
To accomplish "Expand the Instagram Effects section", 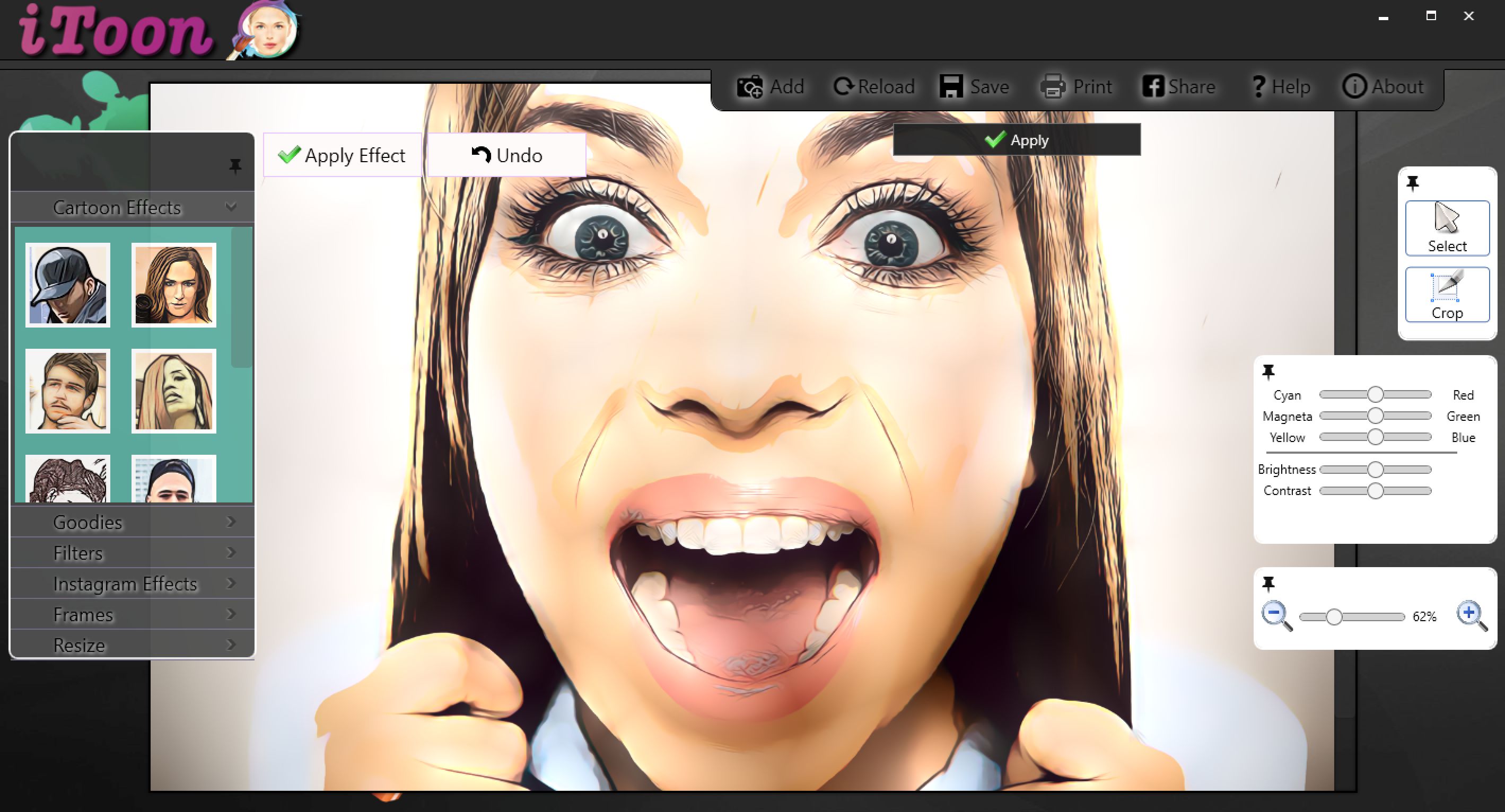I will click(x=133, y=584).
